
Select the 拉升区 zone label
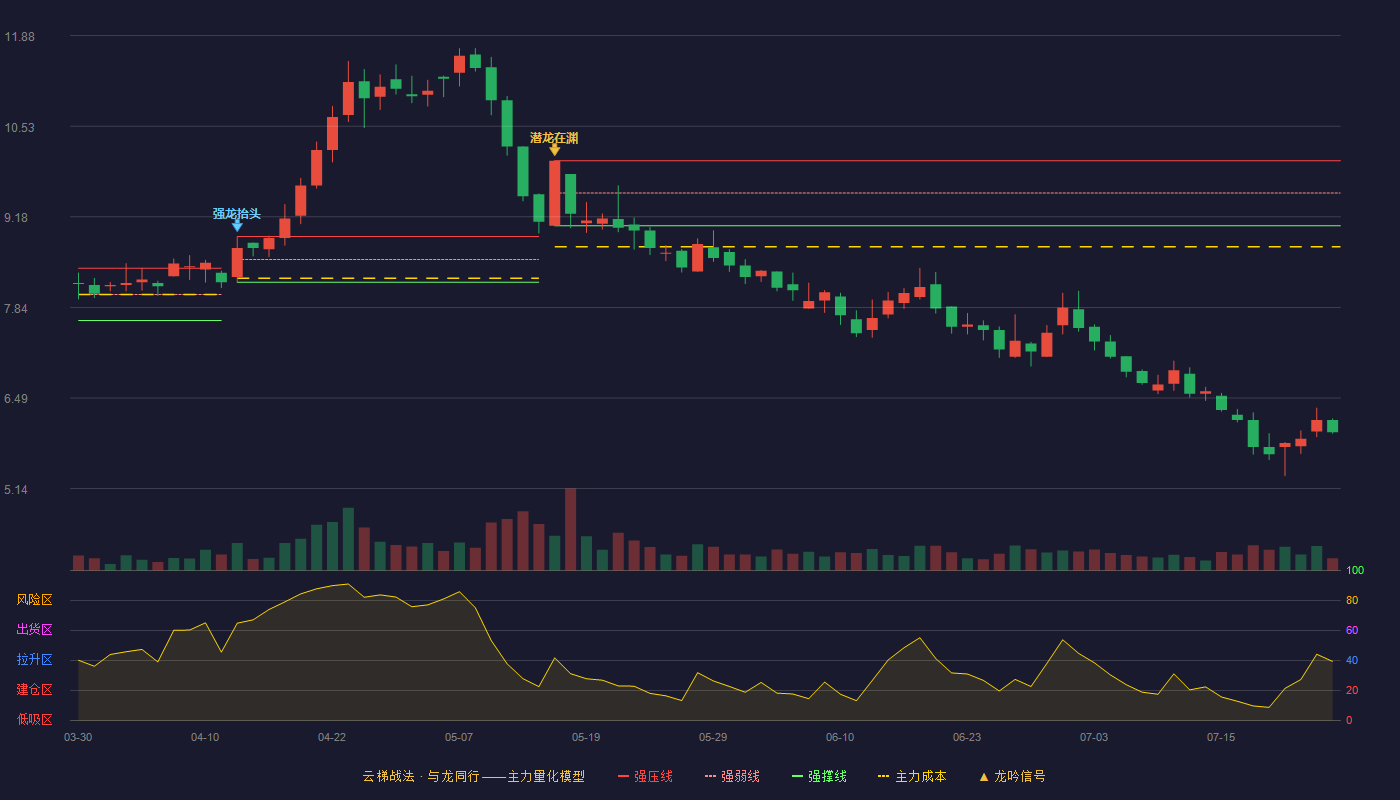pyautogui.click(x=34, y=660)
